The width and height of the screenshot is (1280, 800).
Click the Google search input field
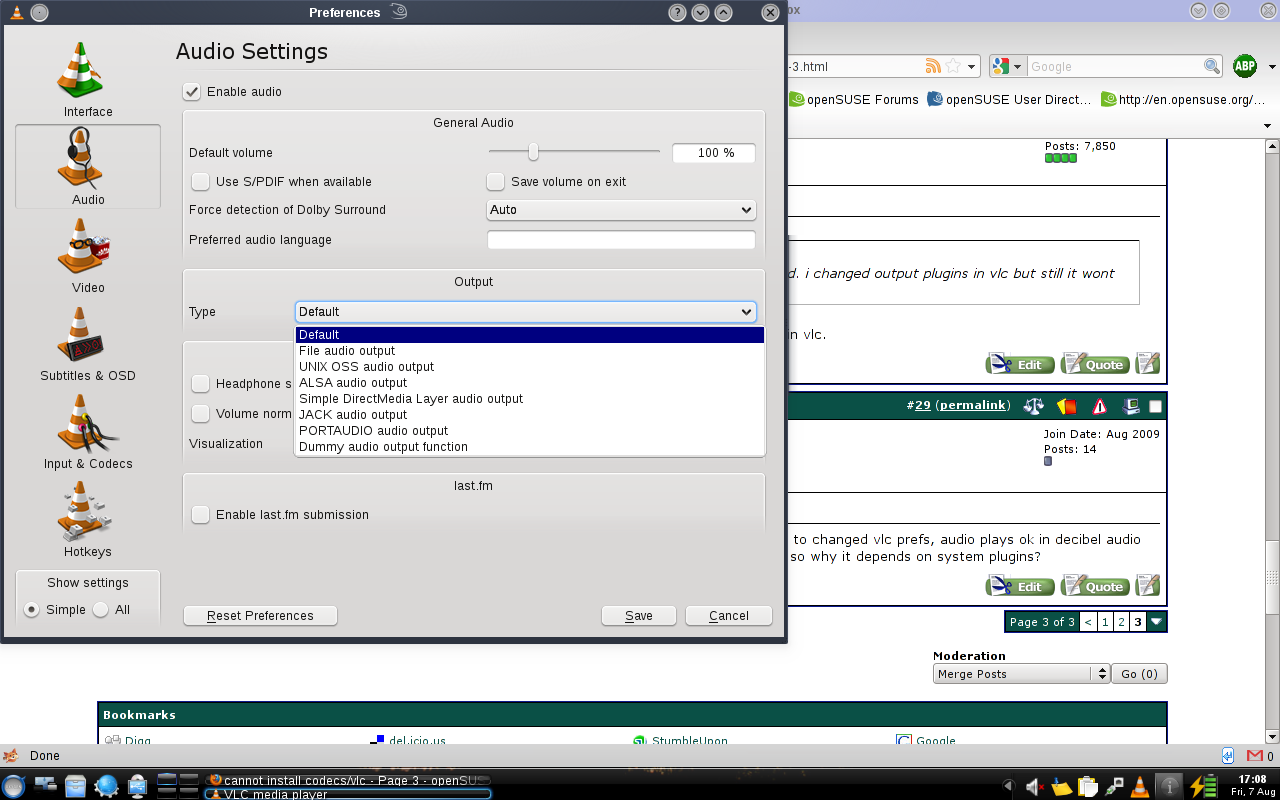[x=1115, y=67]
